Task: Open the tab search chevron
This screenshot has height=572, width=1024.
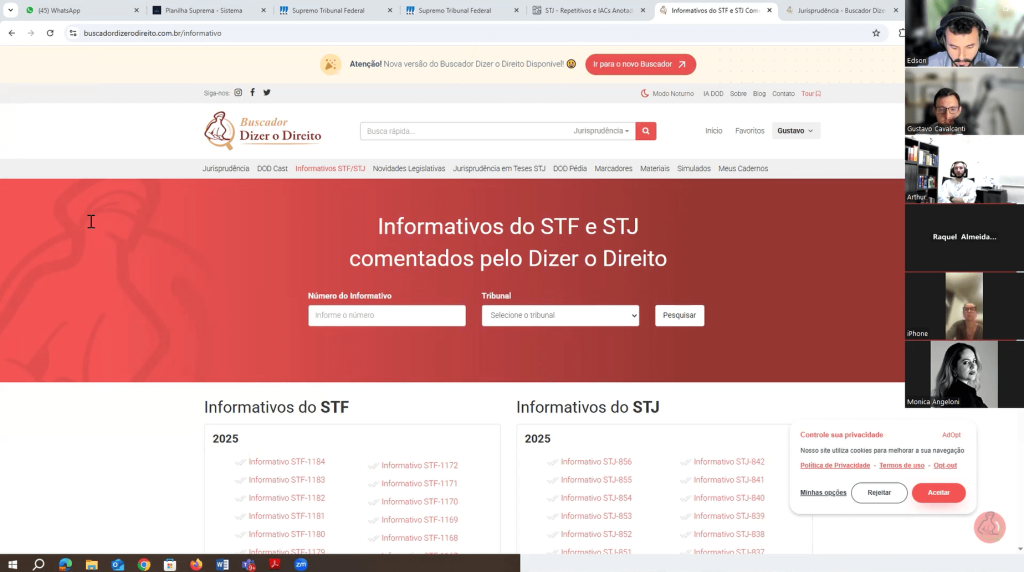Action: (10, 10)
